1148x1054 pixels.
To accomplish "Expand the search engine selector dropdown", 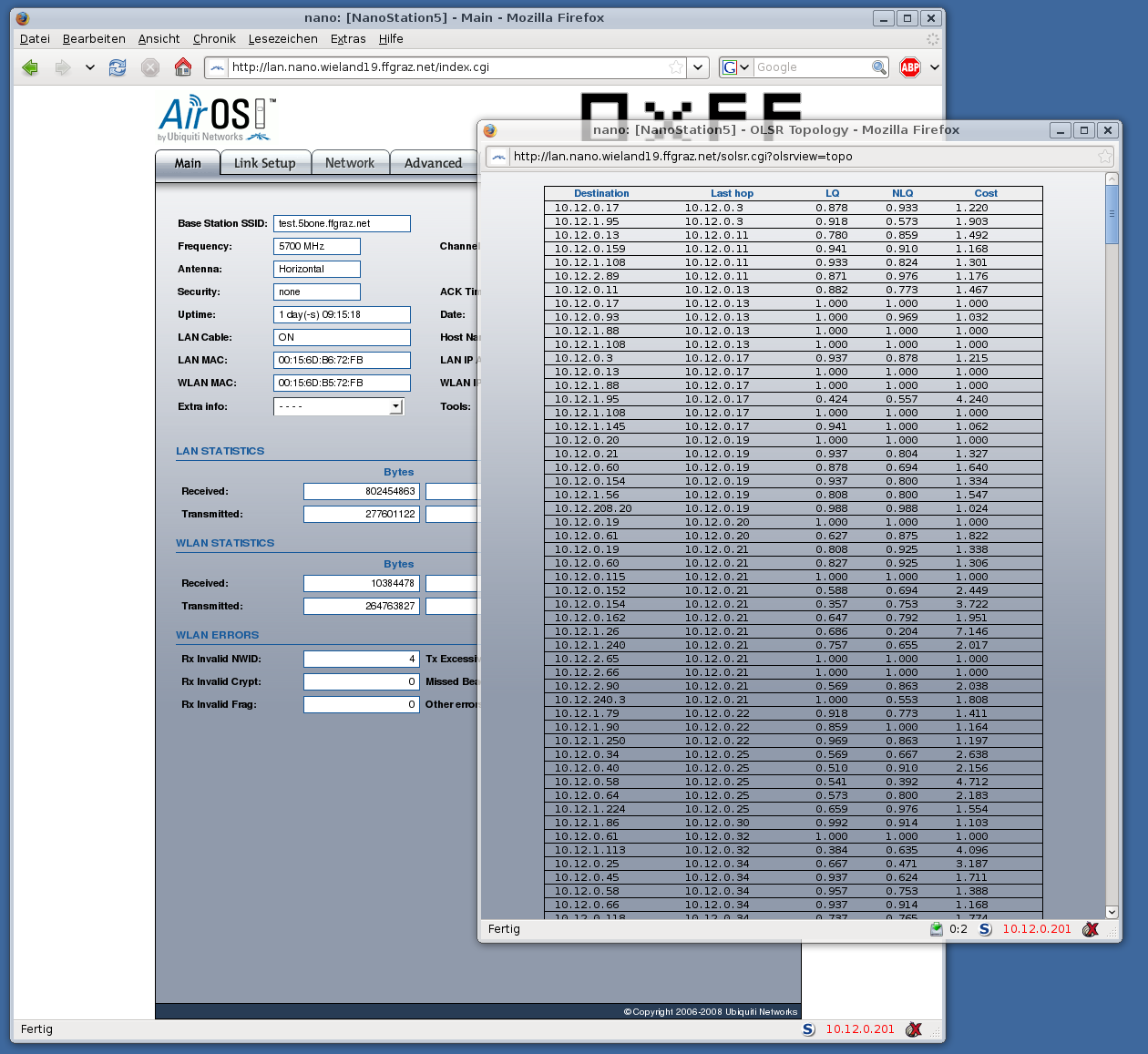I will (736, 67).
